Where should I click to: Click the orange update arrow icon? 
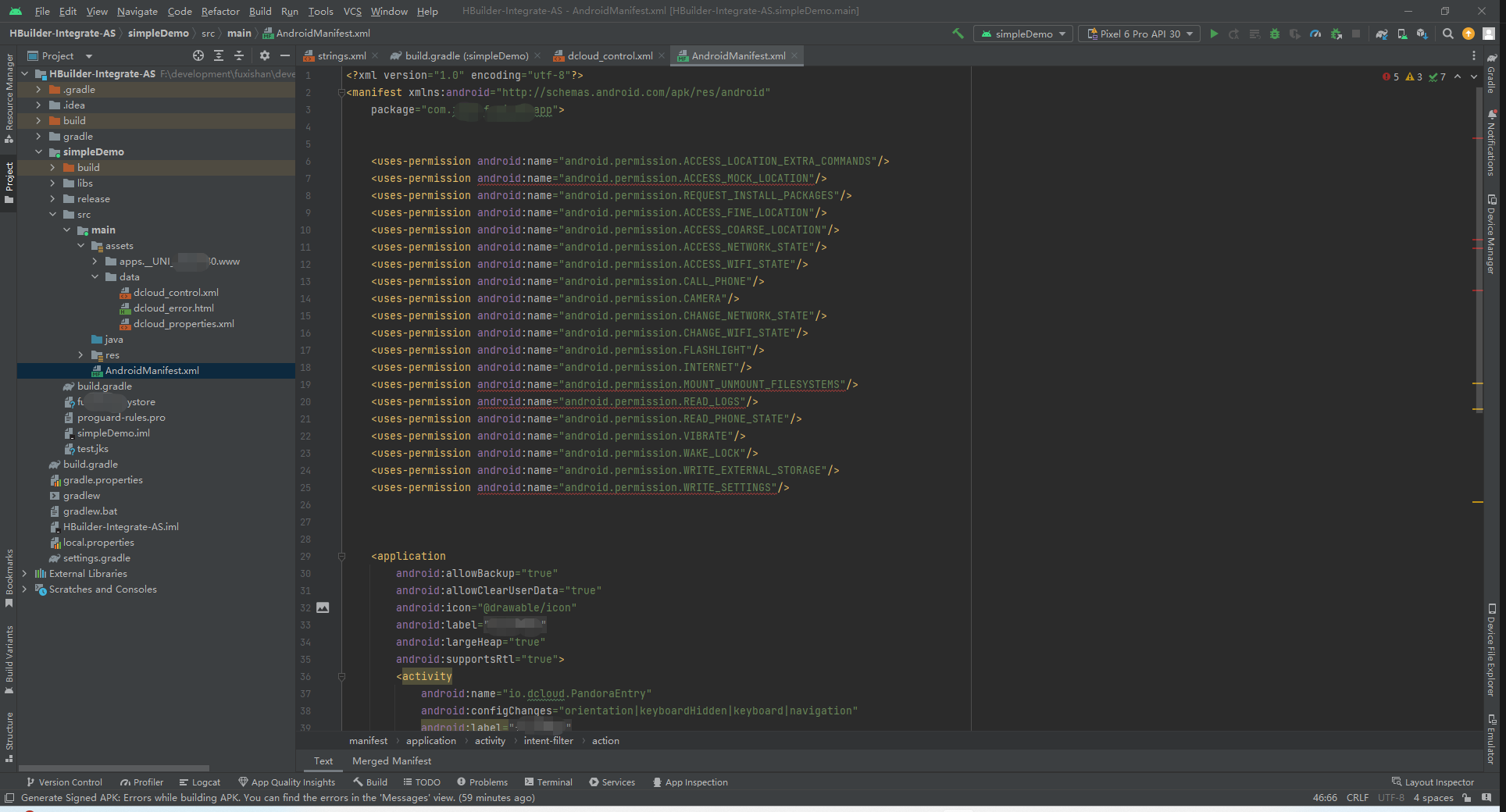(x=1469, y=34)
